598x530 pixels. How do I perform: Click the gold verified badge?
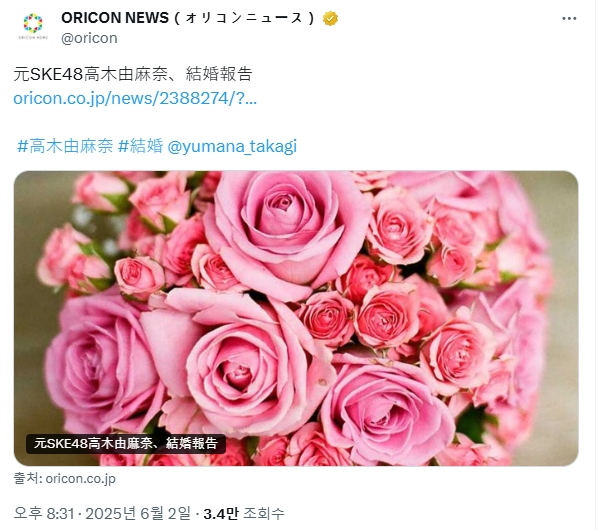click(330, 18)
